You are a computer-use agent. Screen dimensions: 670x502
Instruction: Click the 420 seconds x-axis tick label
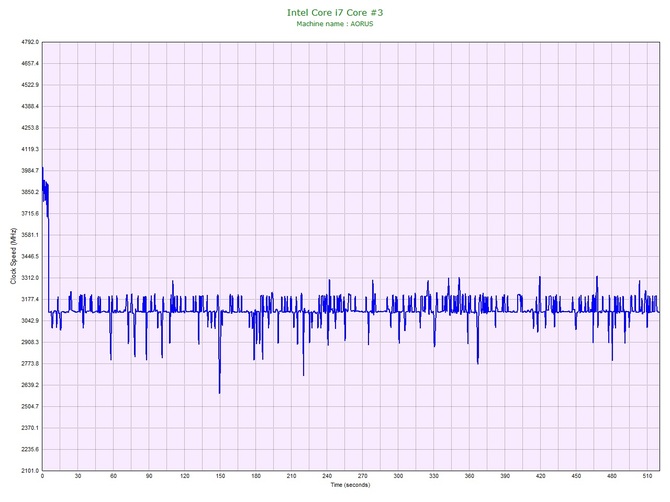(x=541, y=476)
